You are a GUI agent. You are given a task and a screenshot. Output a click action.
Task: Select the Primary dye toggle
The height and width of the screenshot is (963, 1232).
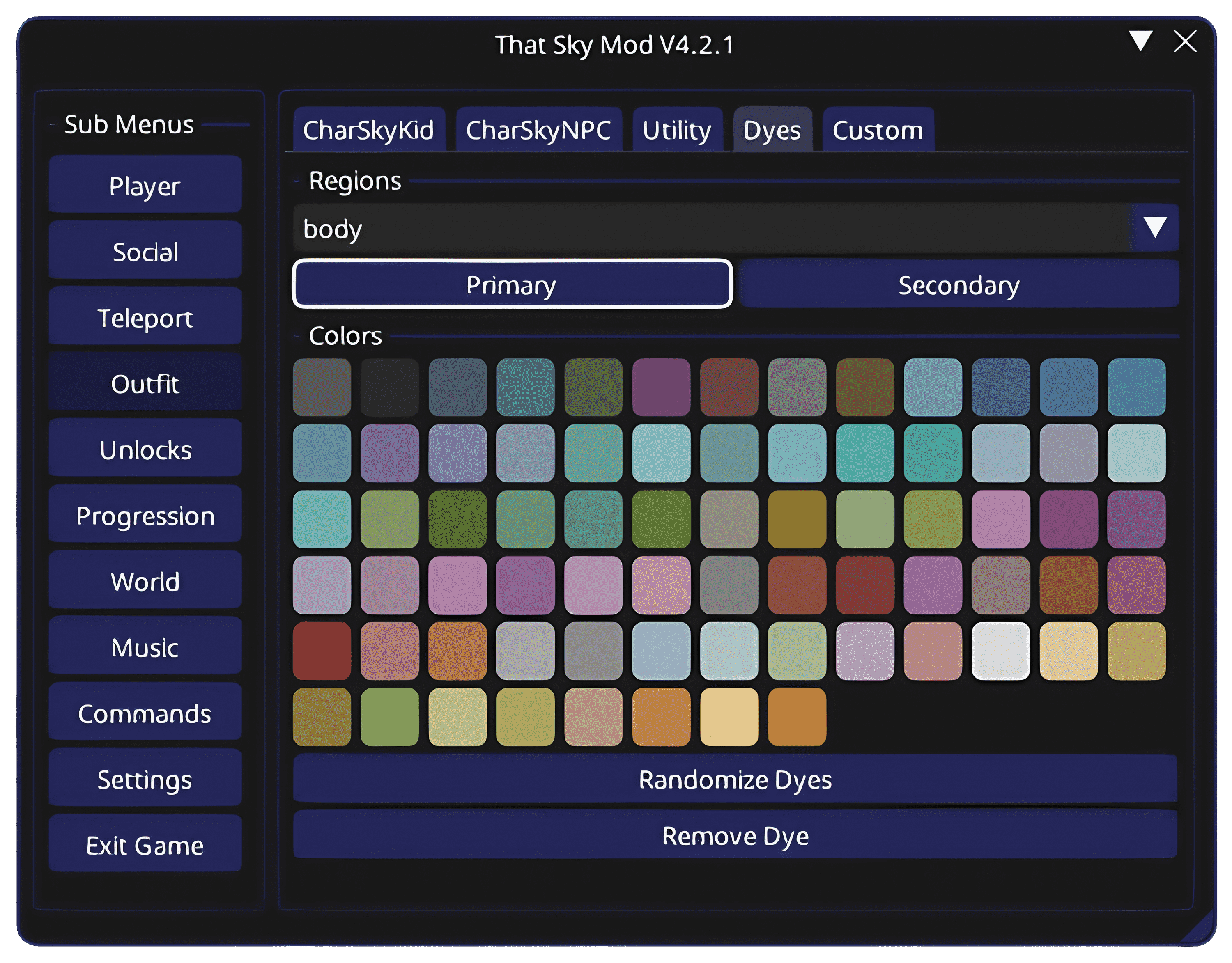click(x=512, y=284)
